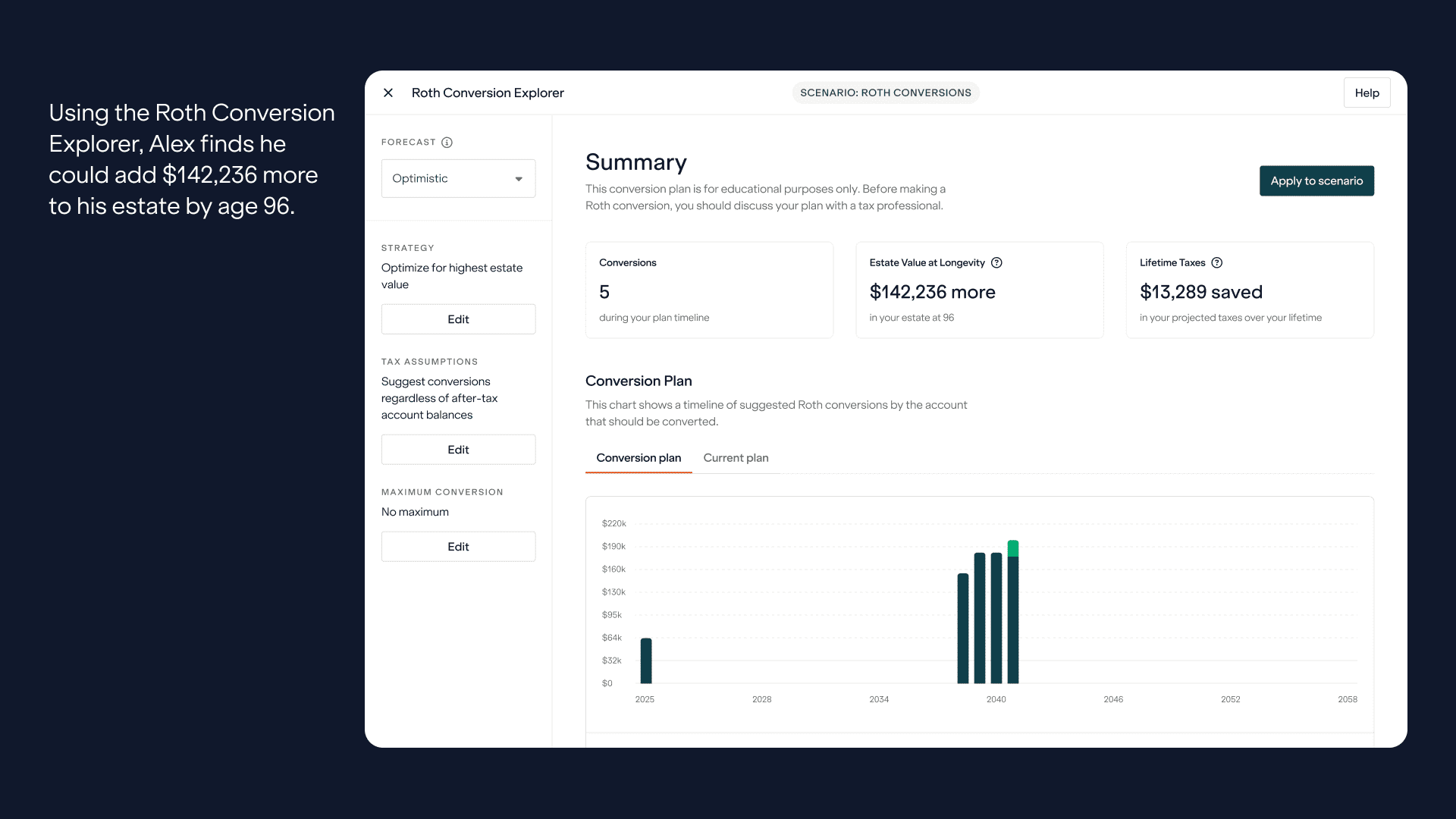Click Estate Value at Longevity help icon
This screenshot has width=1456, height=819.
996,263
